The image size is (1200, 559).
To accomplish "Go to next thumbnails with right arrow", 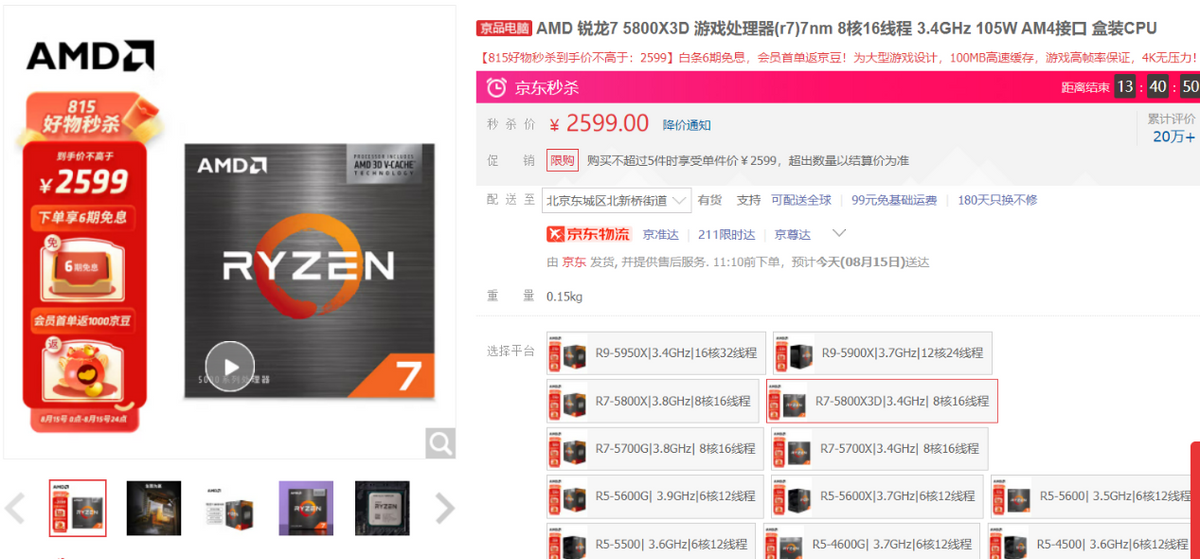I will 446,509.
